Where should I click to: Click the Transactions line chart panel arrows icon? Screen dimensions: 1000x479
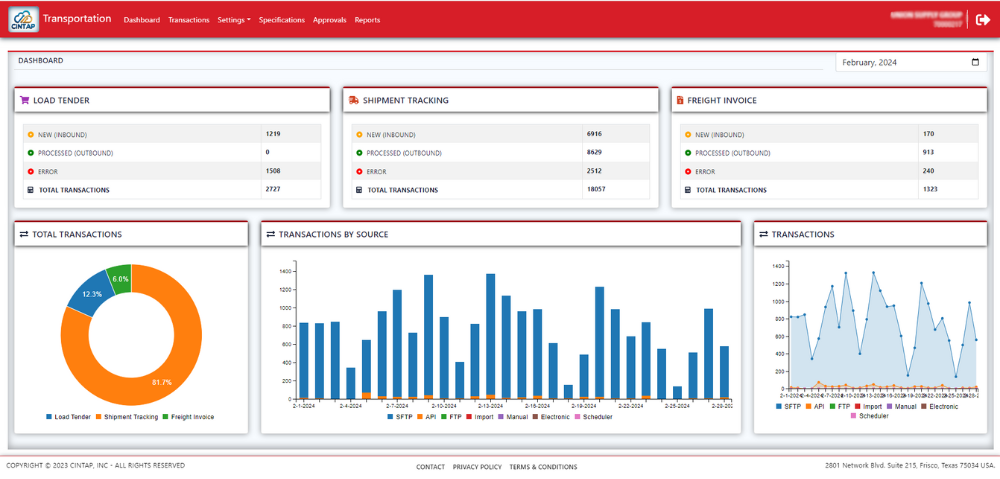tap(763, 234)
